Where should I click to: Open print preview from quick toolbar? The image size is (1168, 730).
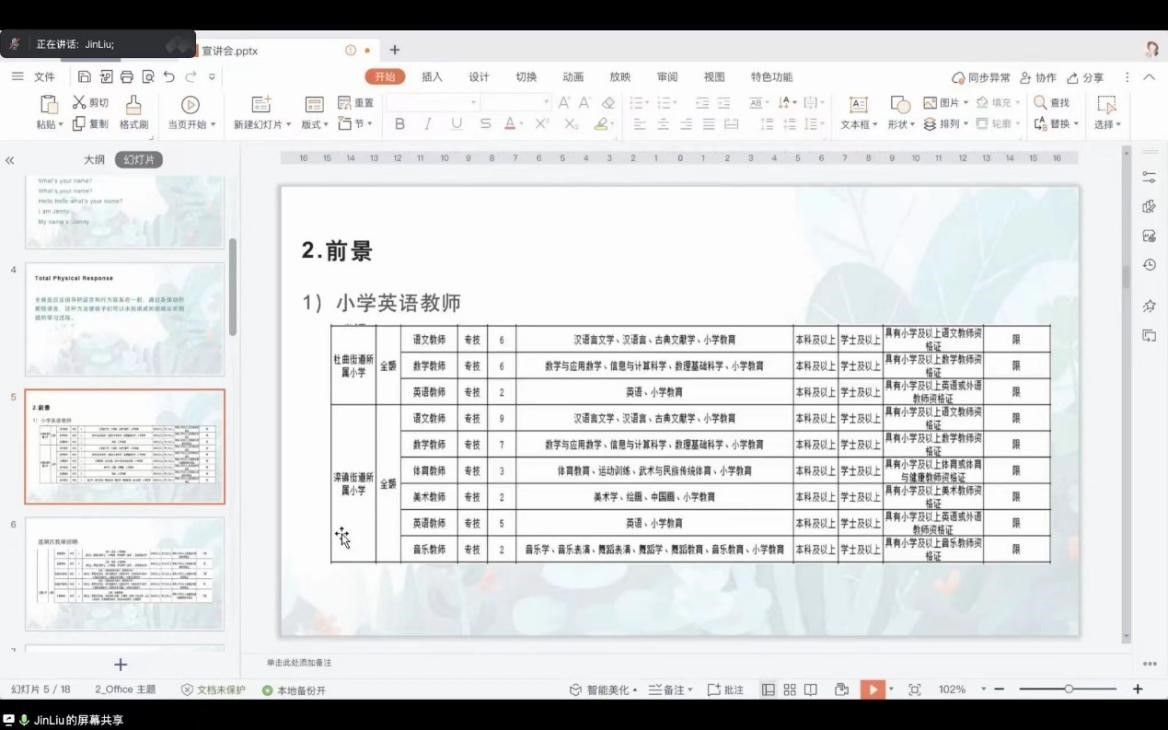coord(148,77)
